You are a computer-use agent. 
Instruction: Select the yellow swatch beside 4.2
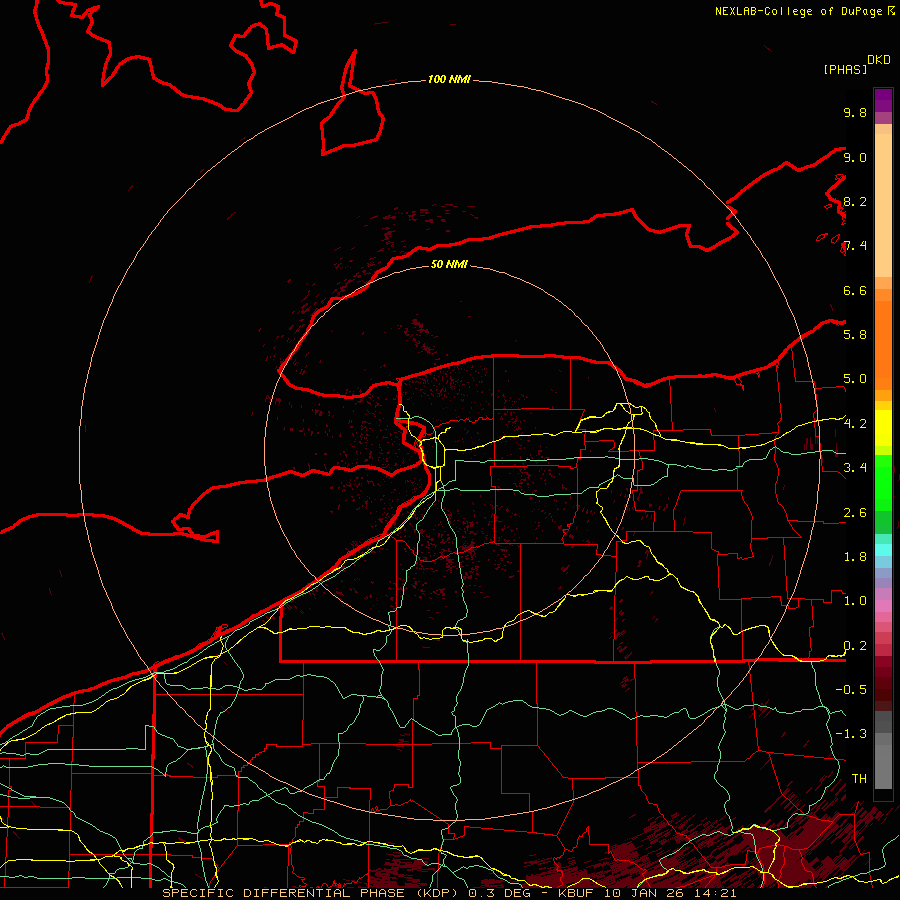tap(883, 423)
